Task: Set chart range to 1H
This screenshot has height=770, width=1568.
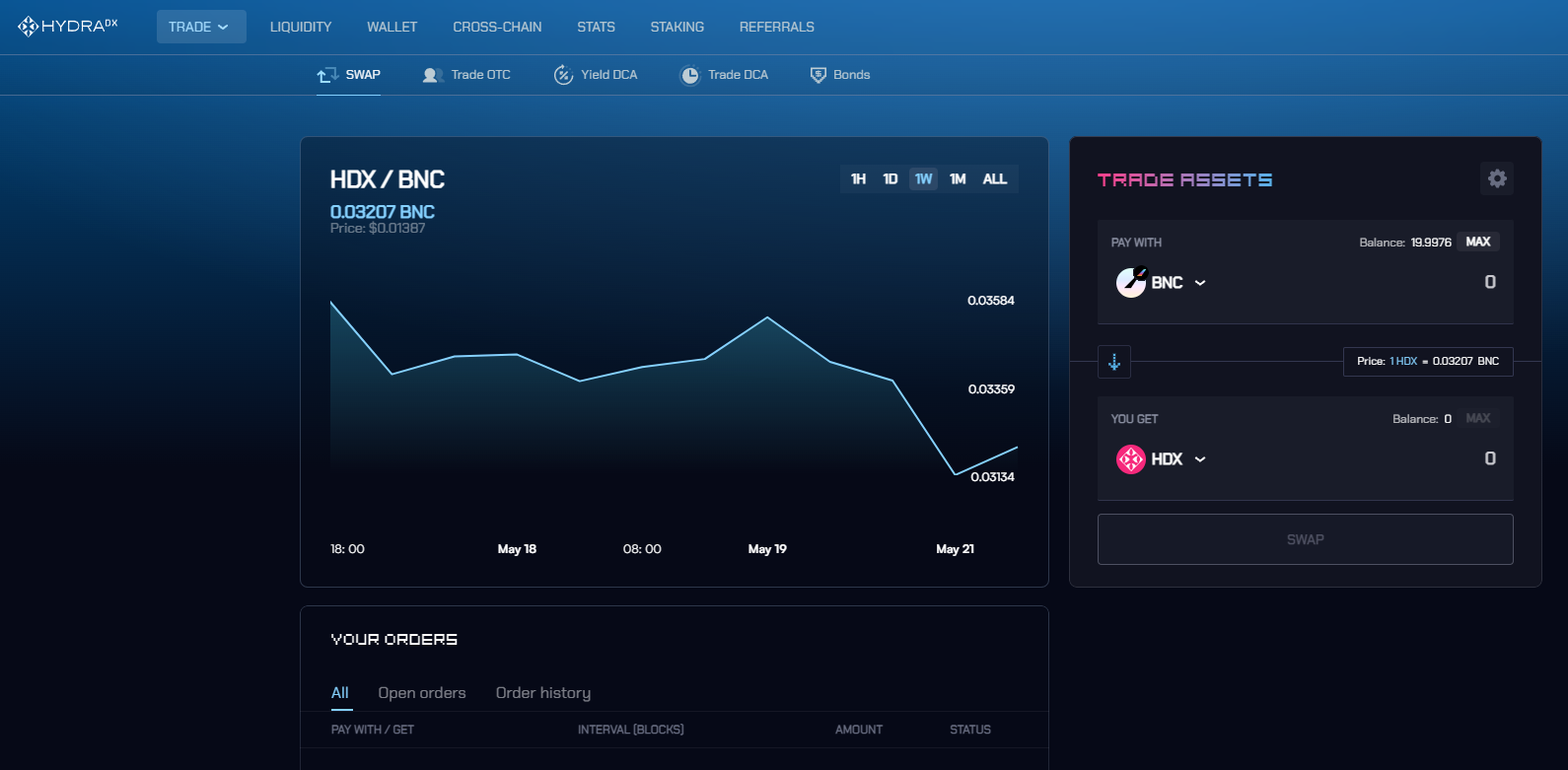Action: tap(858, 178)
